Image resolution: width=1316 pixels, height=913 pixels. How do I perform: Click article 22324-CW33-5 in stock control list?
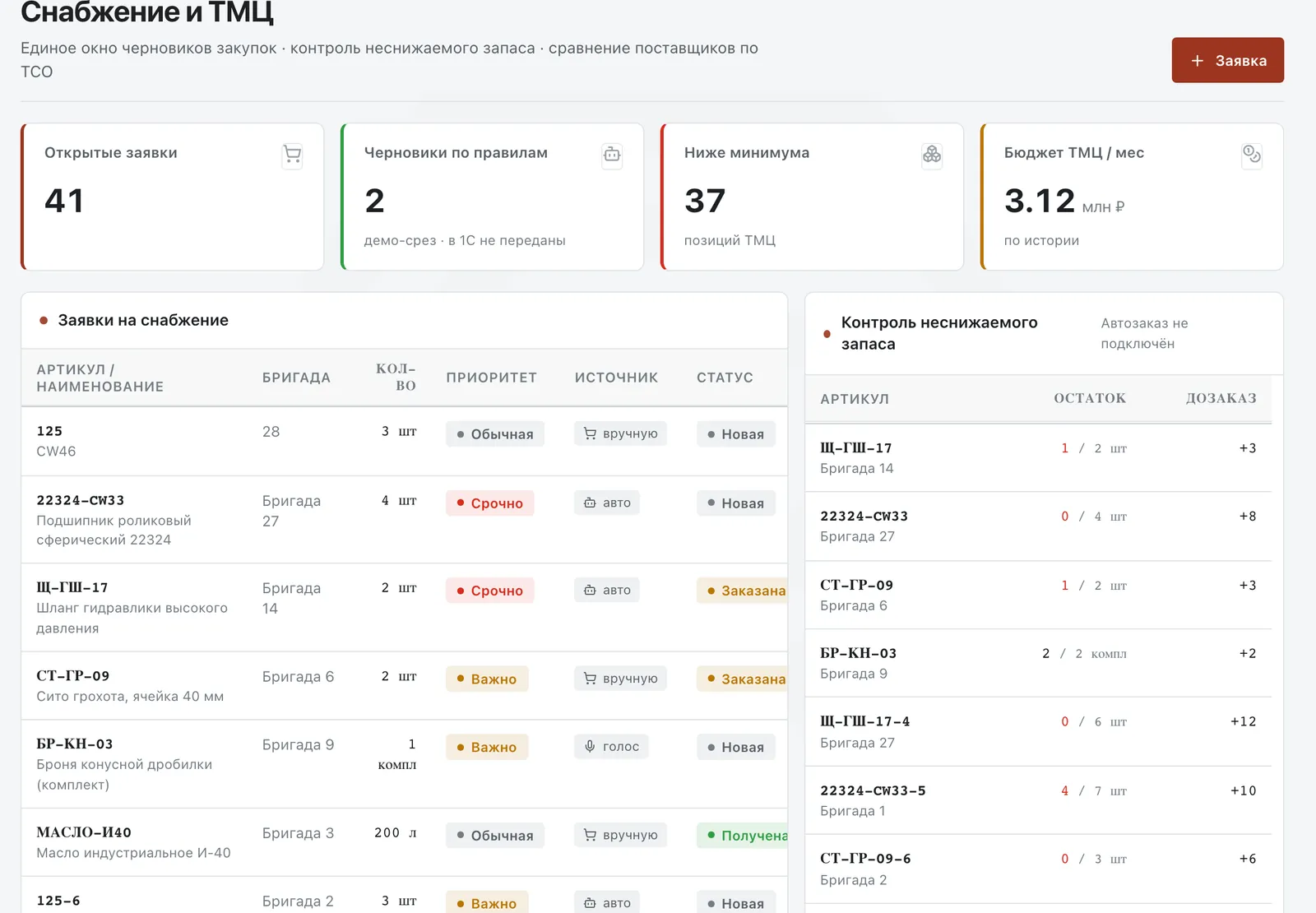coord(873,790)
